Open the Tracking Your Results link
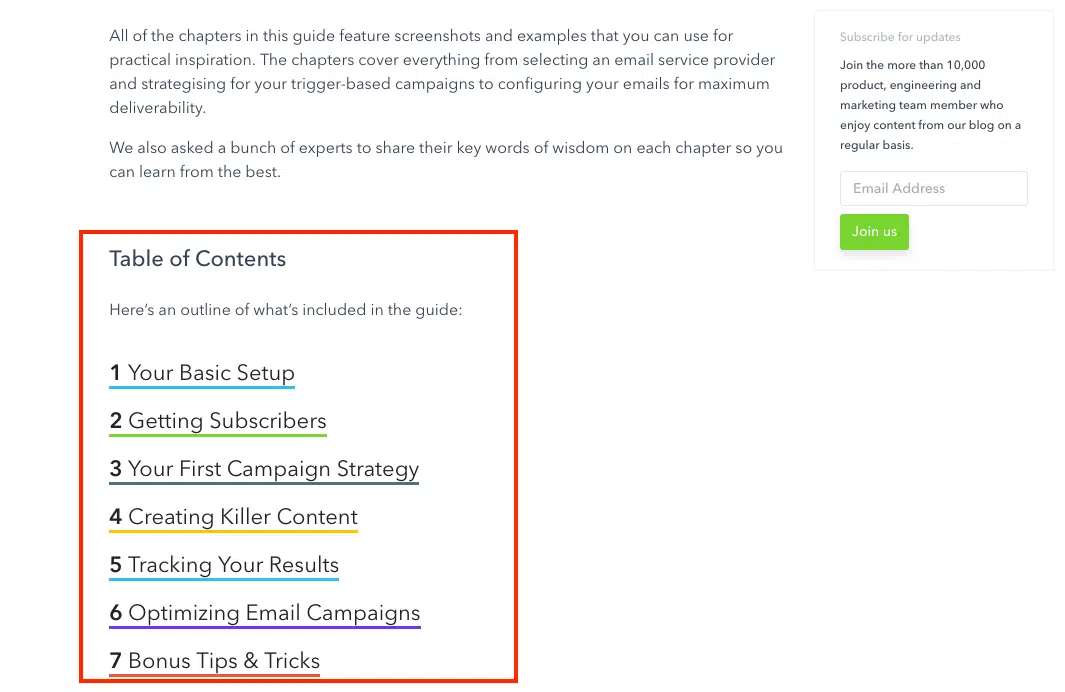This screenshot has height=692, width=1065. click(224, 565)
